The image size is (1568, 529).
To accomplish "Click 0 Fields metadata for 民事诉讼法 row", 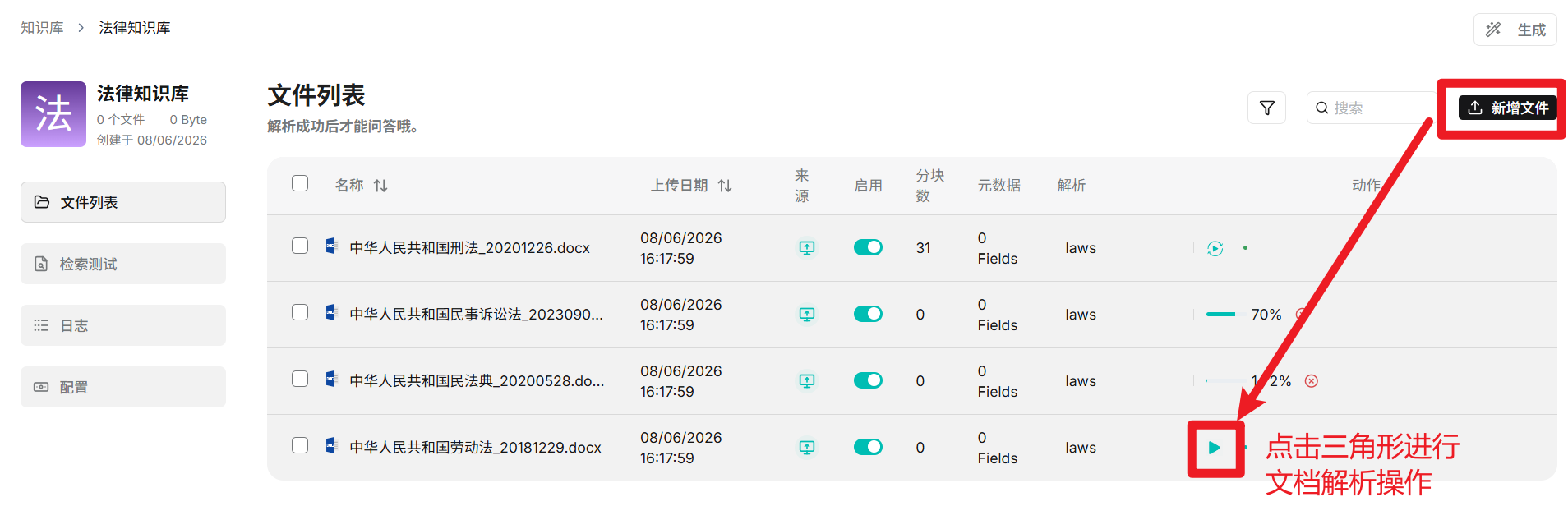I will (x=997, y=315).
